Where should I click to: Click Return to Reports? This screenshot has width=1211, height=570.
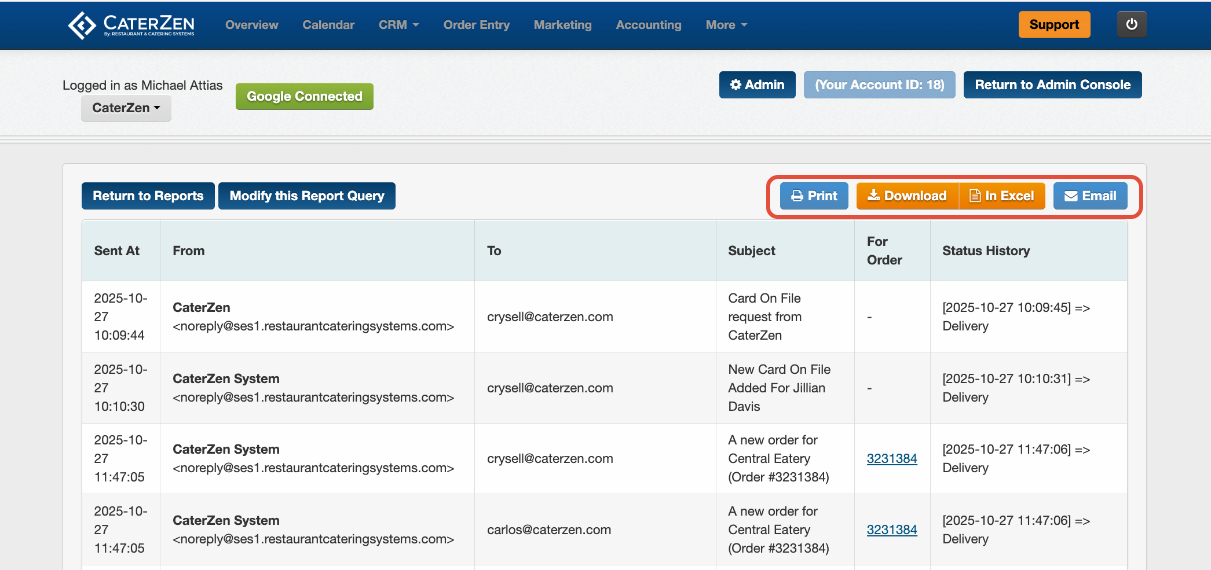click(x=148, y=196)
